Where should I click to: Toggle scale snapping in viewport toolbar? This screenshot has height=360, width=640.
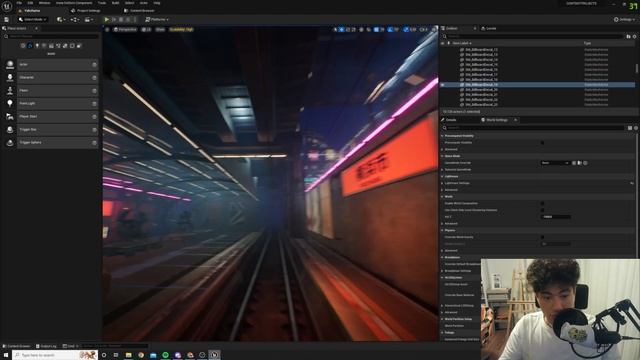click(x=406, y=29)
